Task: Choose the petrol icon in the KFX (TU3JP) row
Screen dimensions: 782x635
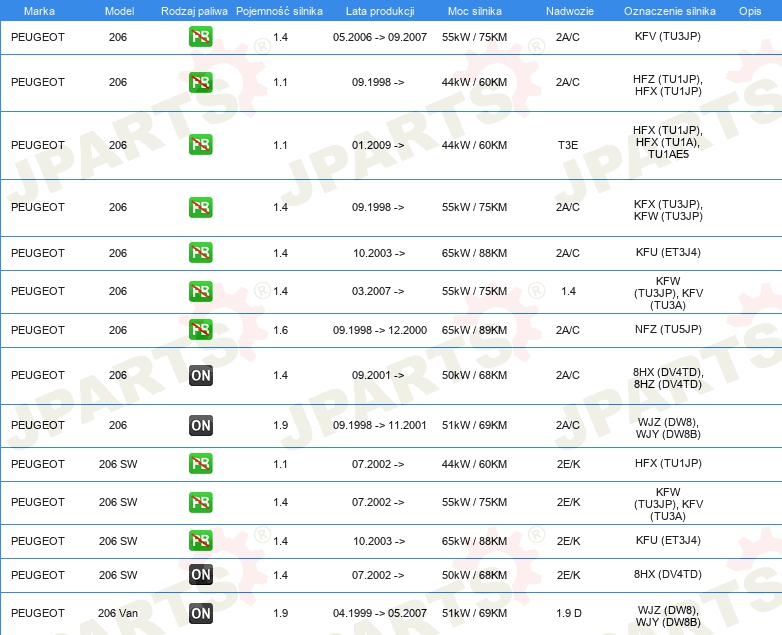Action: tap(200, 207)
